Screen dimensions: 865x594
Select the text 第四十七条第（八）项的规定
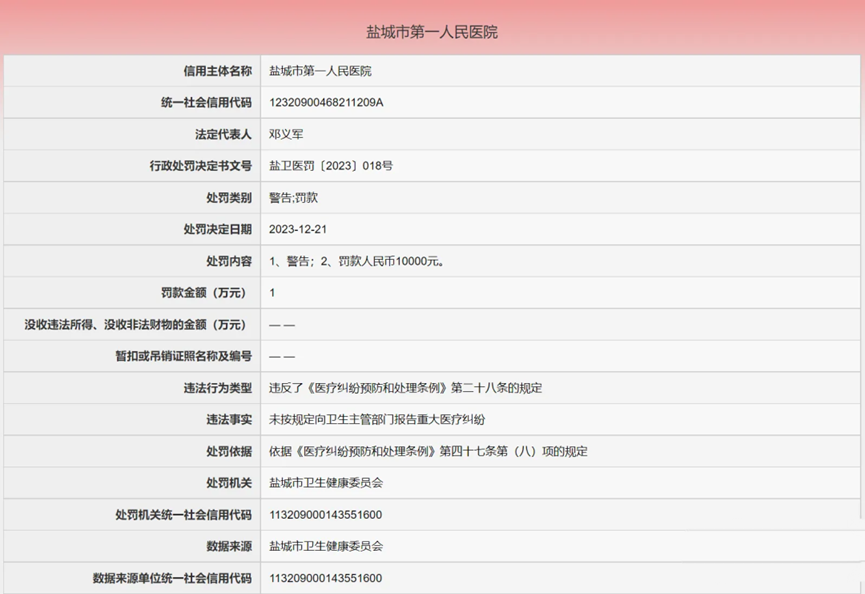pyautogui.click(x=514, y=451)
